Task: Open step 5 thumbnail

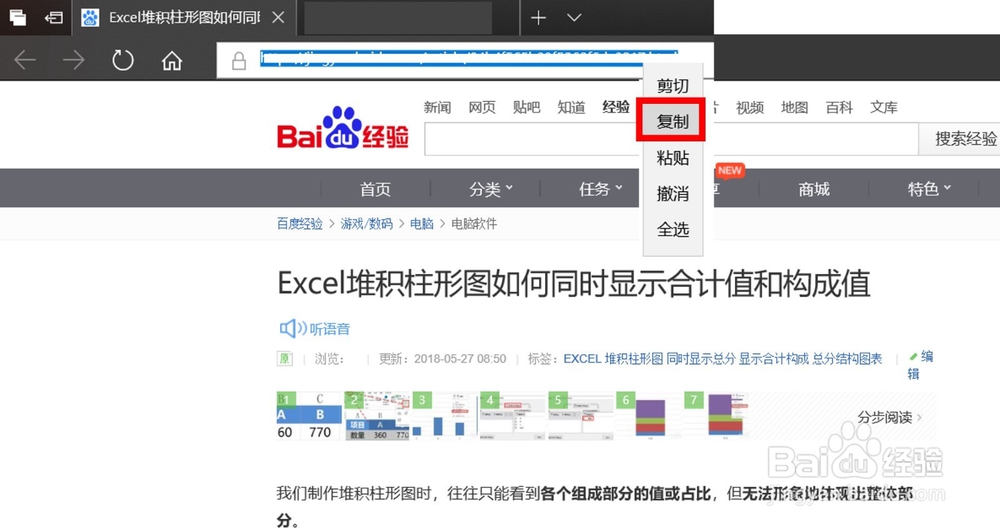Action: click(x=581, y=416)
